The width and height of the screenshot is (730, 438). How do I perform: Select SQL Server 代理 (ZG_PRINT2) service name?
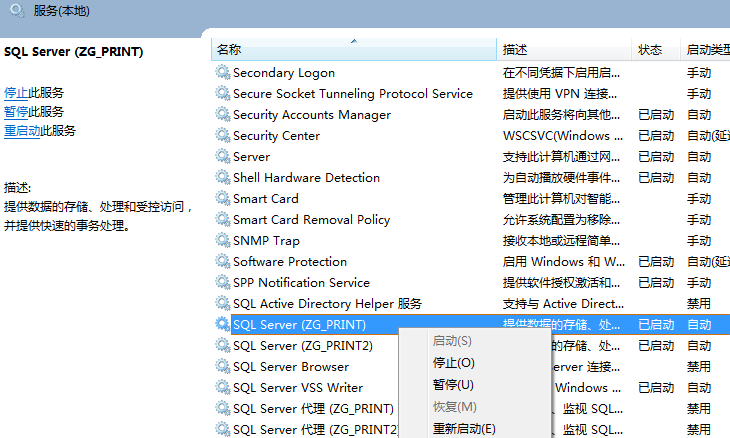(x=316, y=429)
